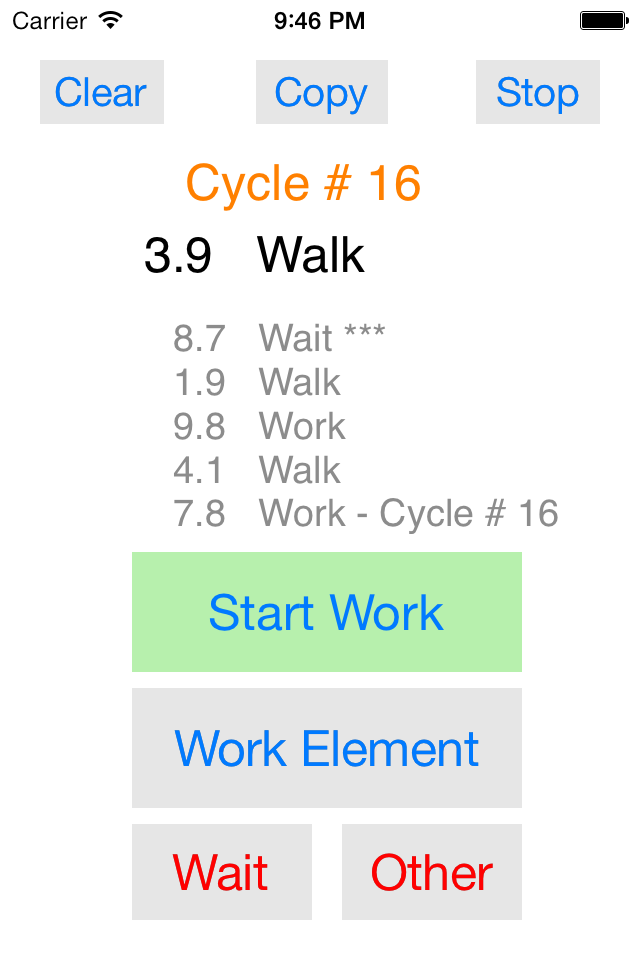
Task: Tap the red Wait button
Action: (221, 872)
